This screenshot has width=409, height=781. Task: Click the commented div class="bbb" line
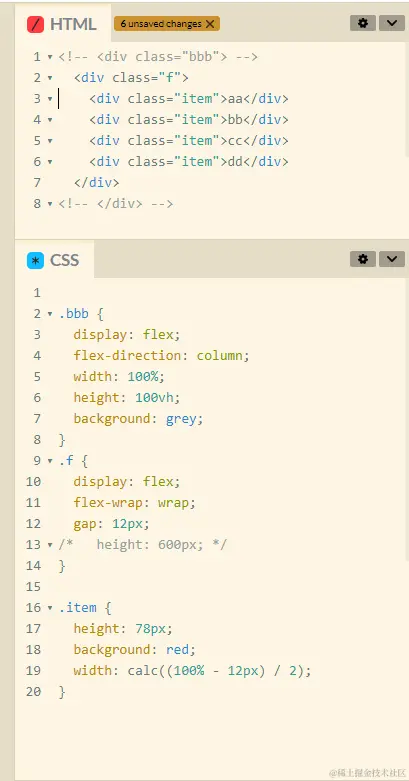158,57
